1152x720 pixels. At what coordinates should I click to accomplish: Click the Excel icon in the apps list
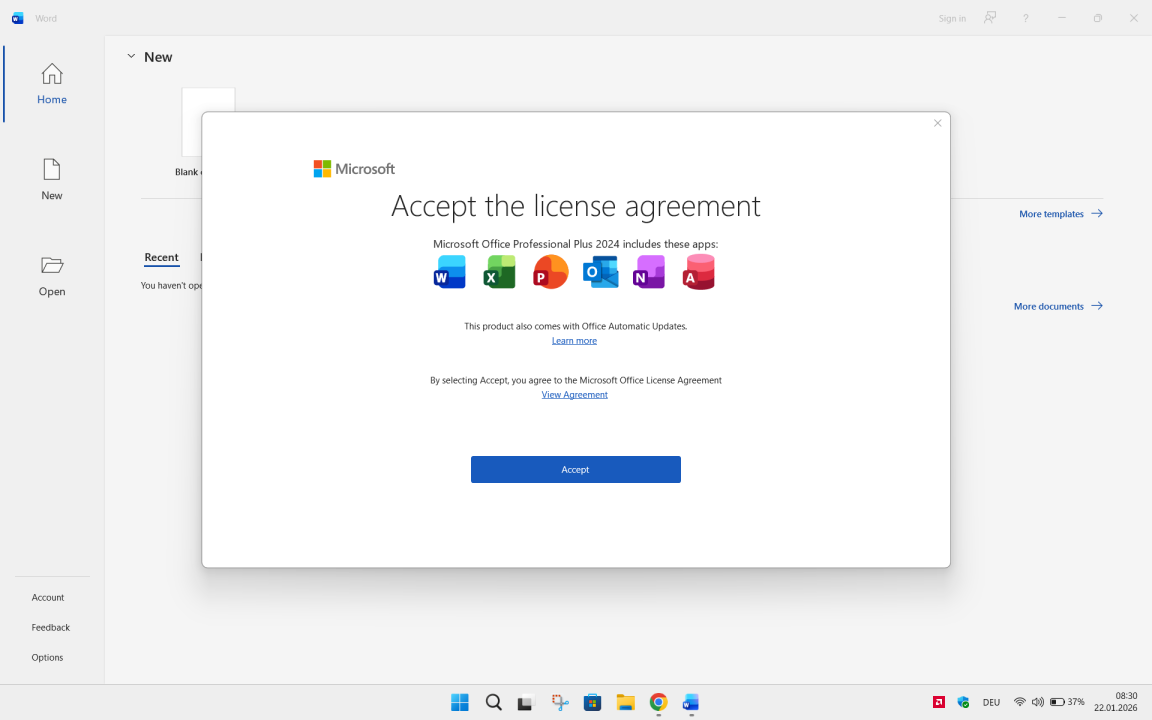(499, 271)
